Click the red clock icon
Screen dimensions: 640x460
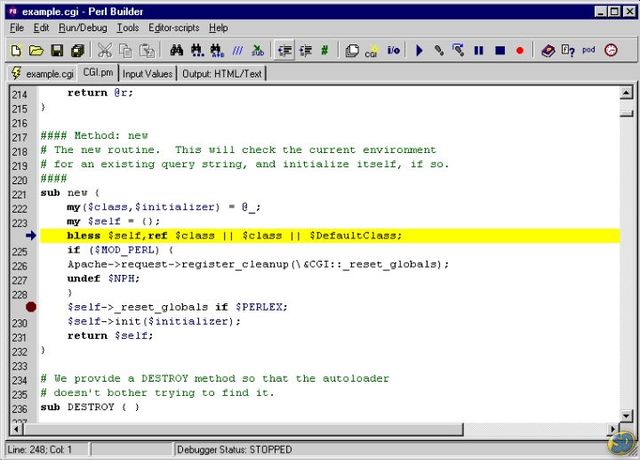coord(611,51)
